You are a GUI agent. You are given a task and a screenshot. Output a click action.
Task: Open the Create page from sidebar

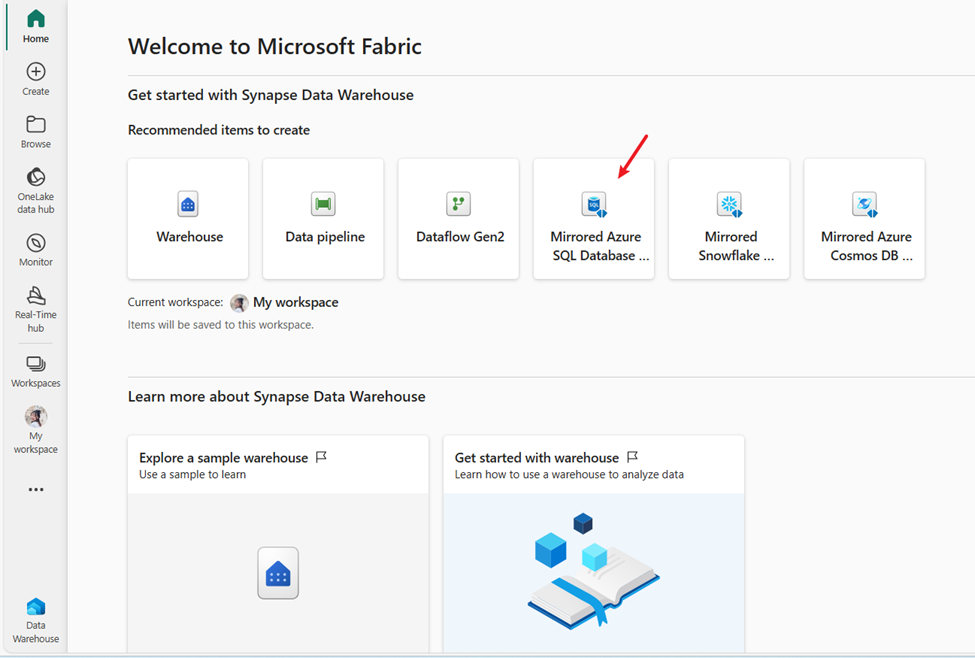(35, 79)
